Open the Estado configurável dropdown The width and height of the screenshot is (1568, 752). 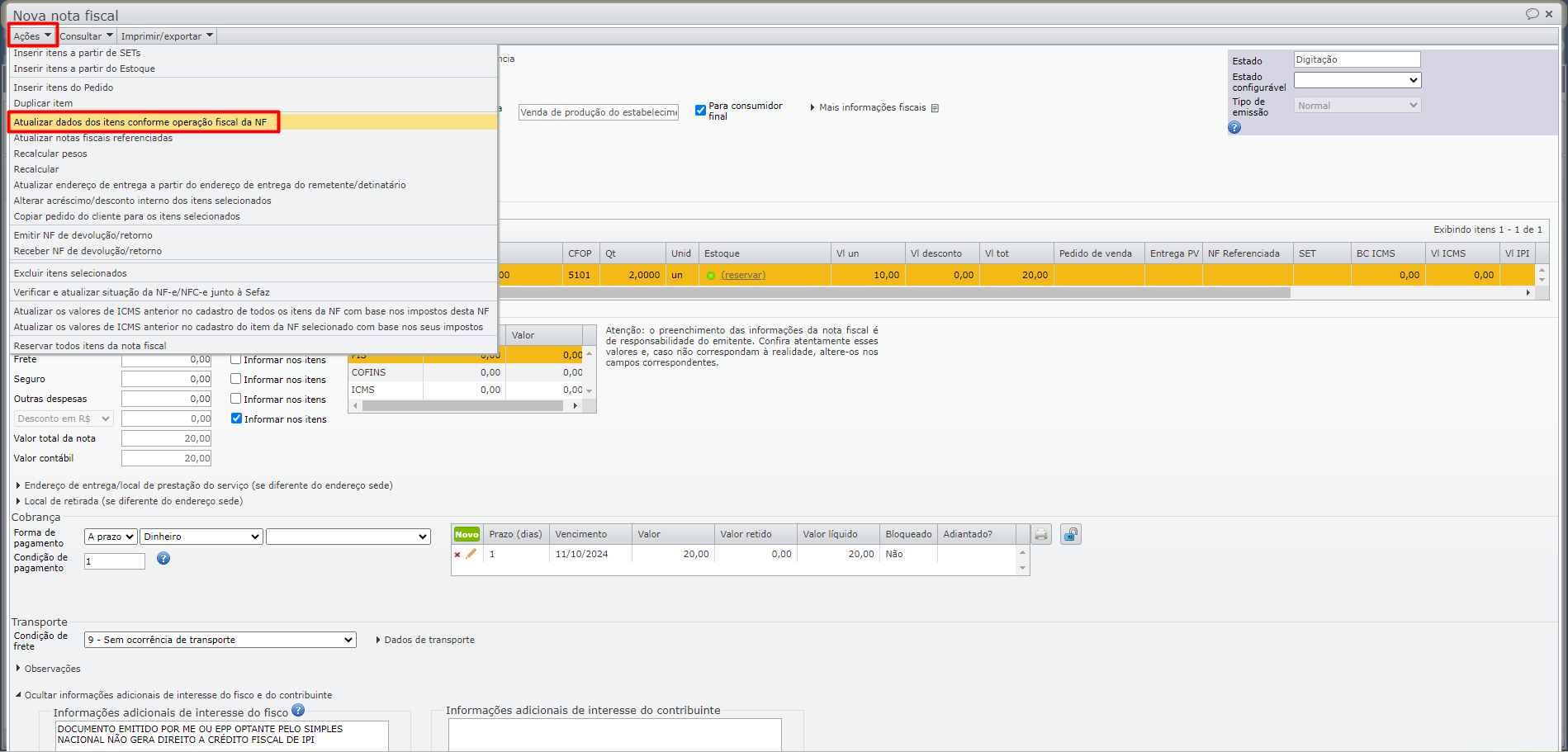1357,80
